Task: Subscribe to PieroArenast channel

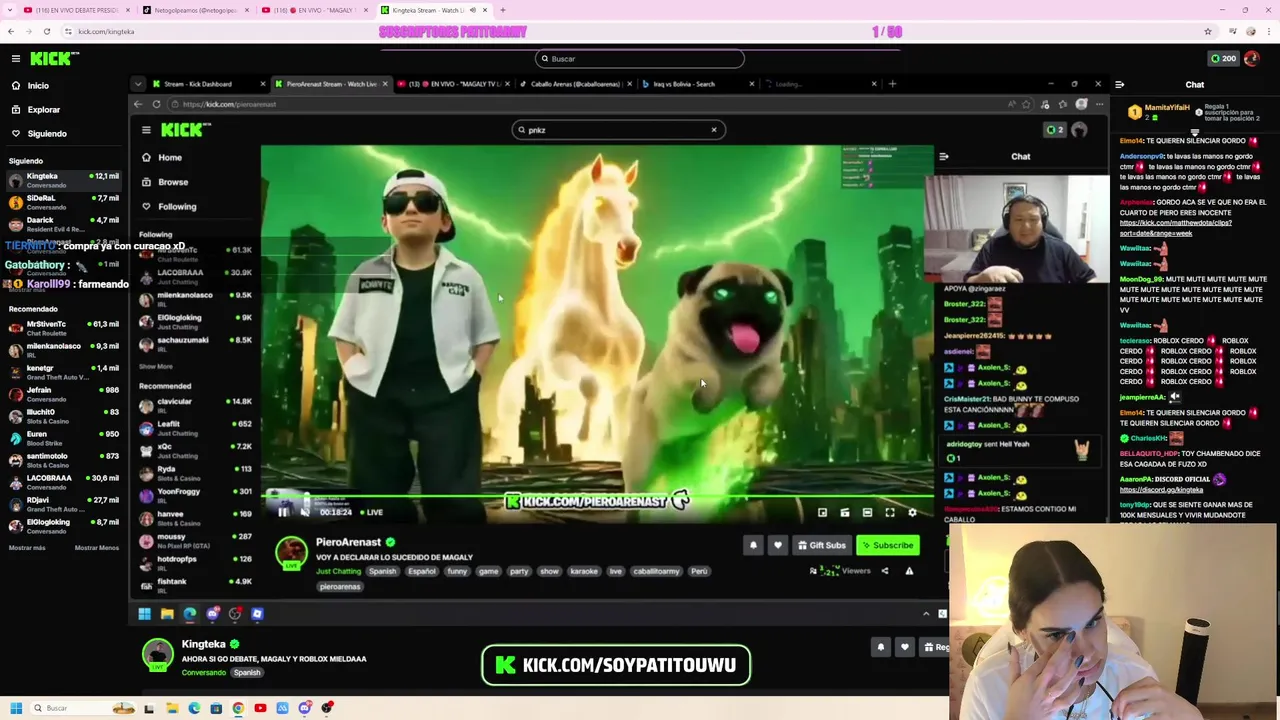Action: pyautogui.click(x=888, y=545)
